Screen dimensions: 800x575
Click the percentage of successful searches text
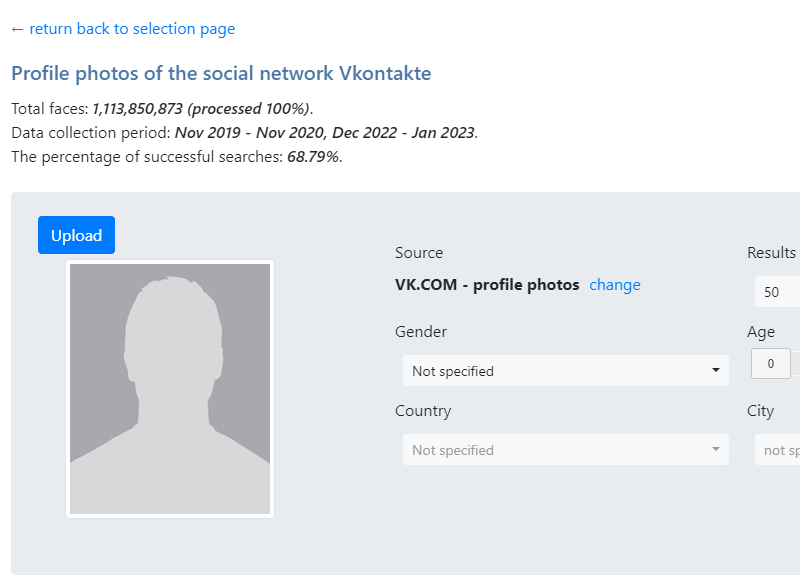(x=176, y=156)
